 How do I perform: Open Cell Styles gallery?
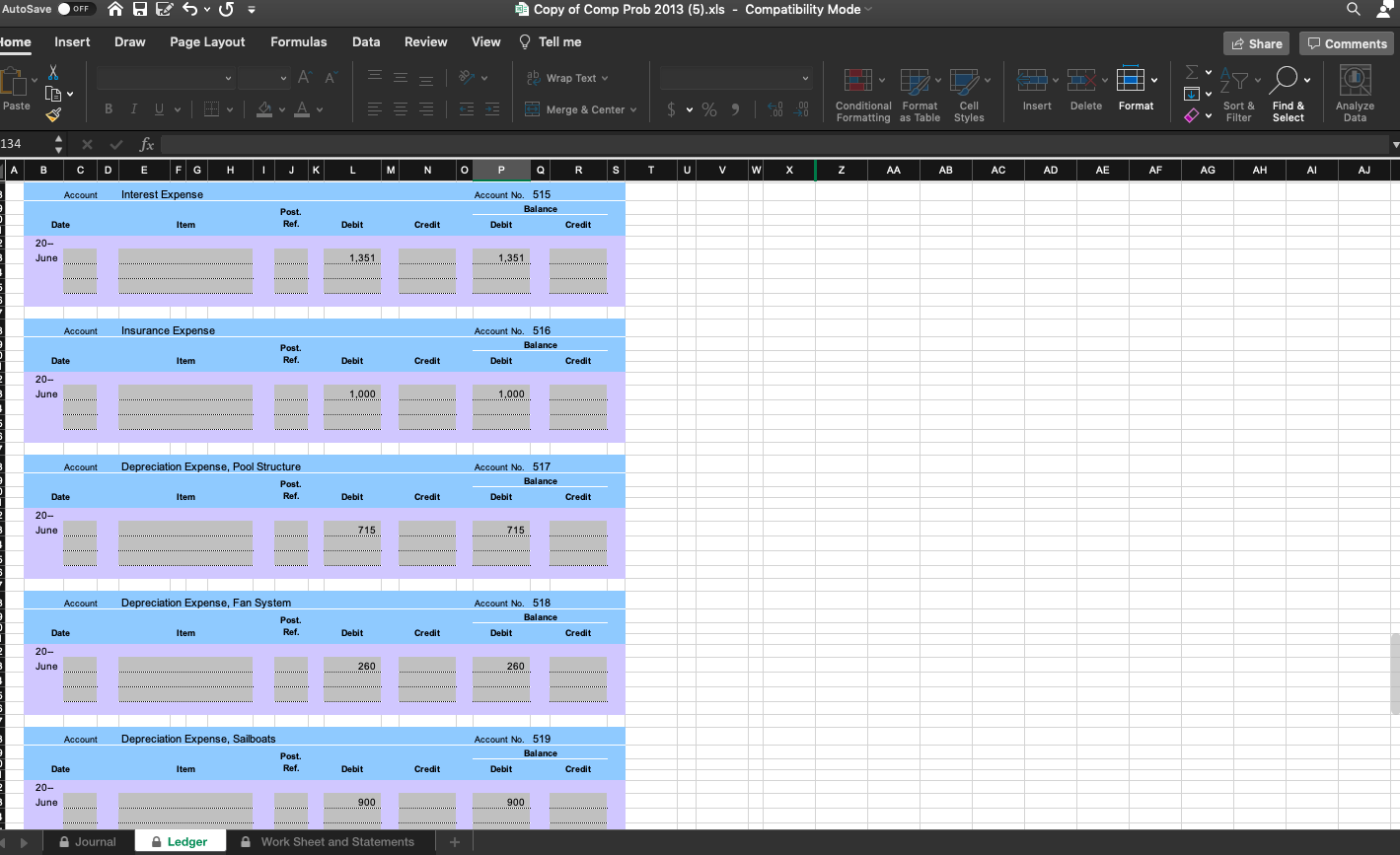(x=969, y=95)
